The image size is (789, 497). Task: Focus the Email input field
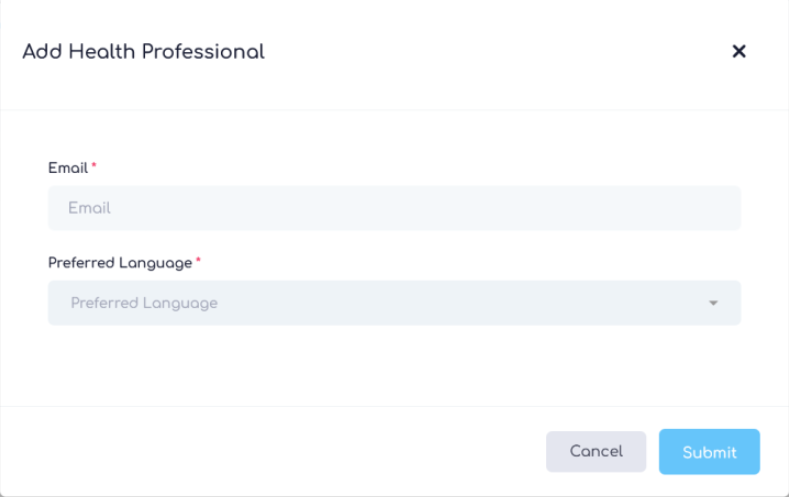[x=394, y=208]
